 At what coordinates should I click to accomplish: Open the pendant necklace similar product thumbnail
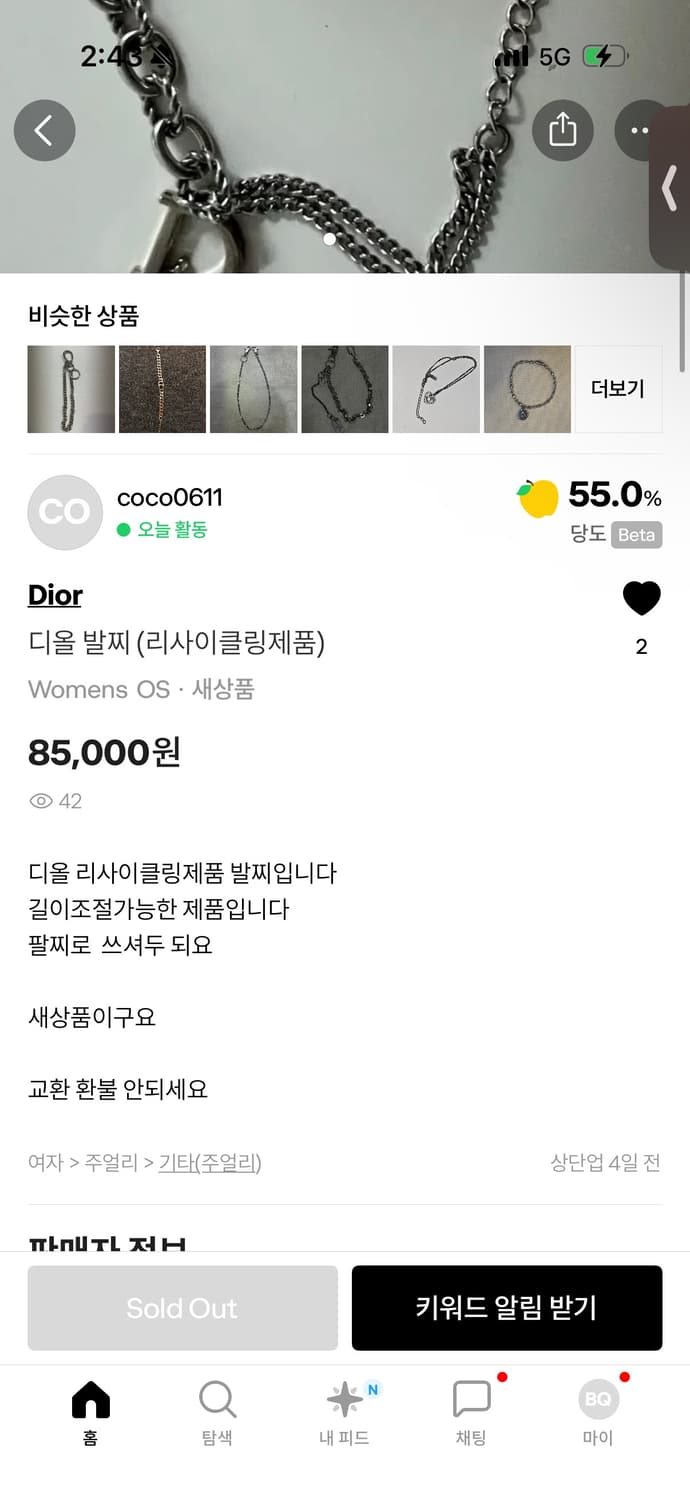527,389
